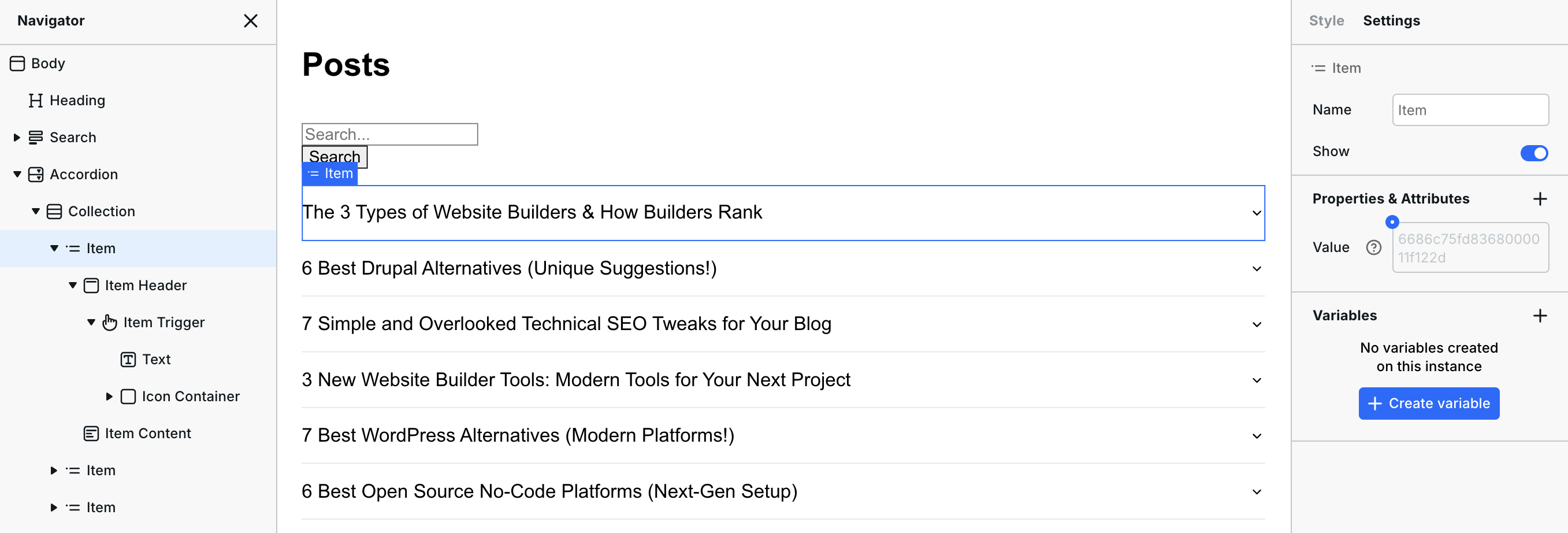This screenshot has height=533, width=1568.
Task: Click the Item Content icon in Navigator
Action: tap(91, 434)
